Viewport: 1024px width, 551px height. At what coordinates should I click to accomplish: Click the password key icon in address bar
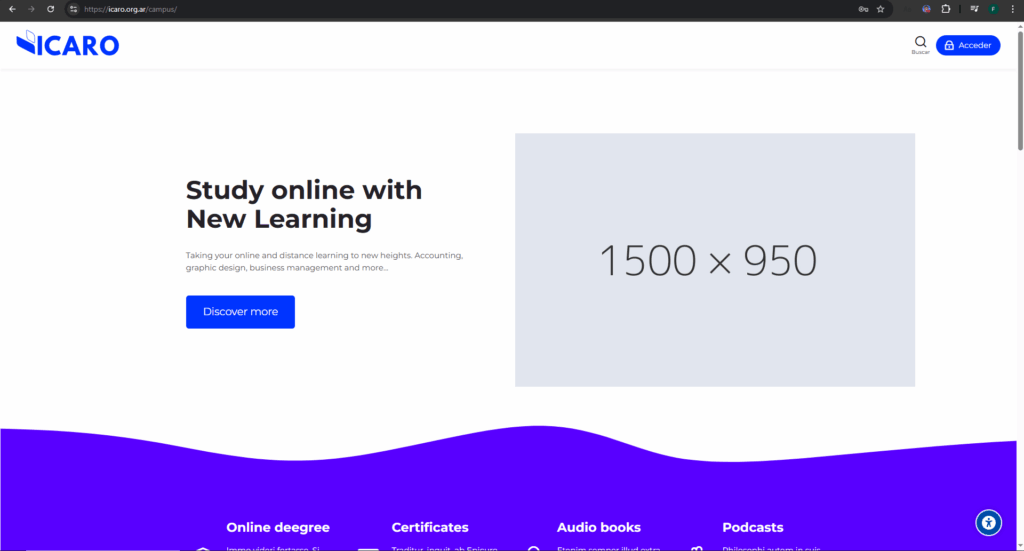[862, 9]
